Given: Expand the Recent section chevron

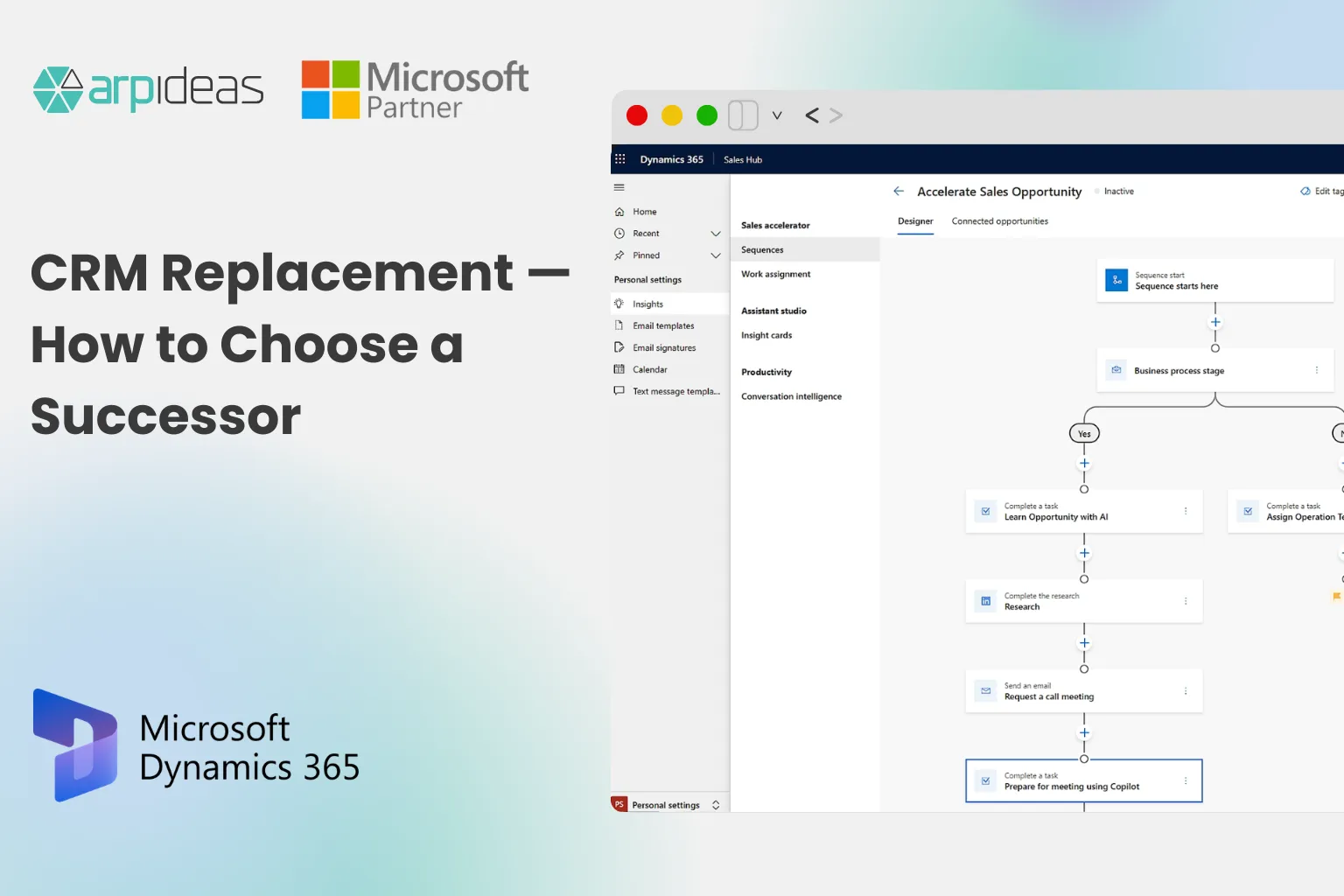Looking at the screenshot, I should point(716,234).
